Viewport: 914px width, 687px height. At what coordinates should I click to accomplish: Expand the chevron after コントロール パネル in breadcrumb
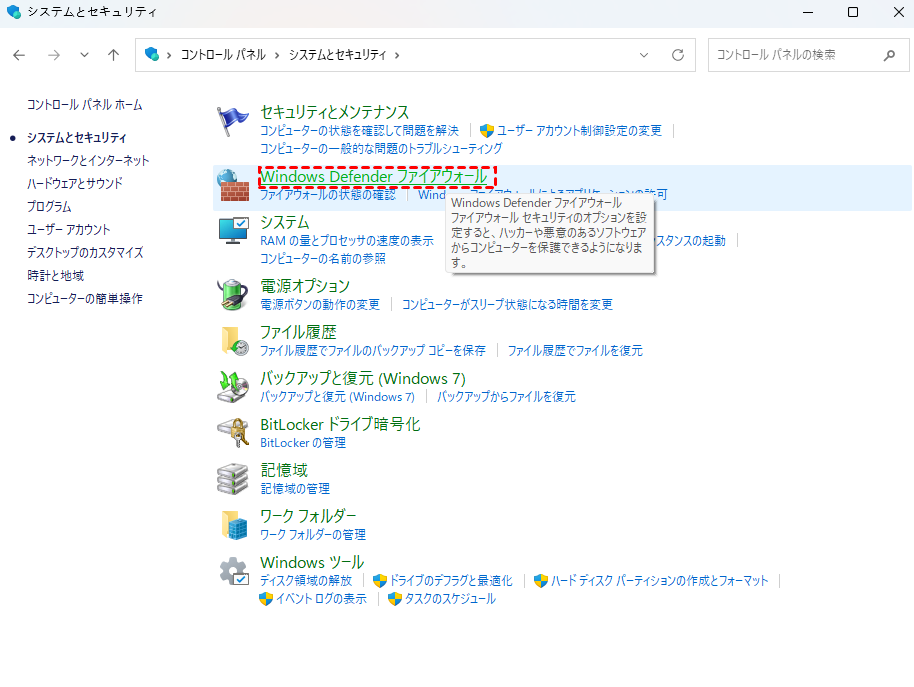[277, 55]
